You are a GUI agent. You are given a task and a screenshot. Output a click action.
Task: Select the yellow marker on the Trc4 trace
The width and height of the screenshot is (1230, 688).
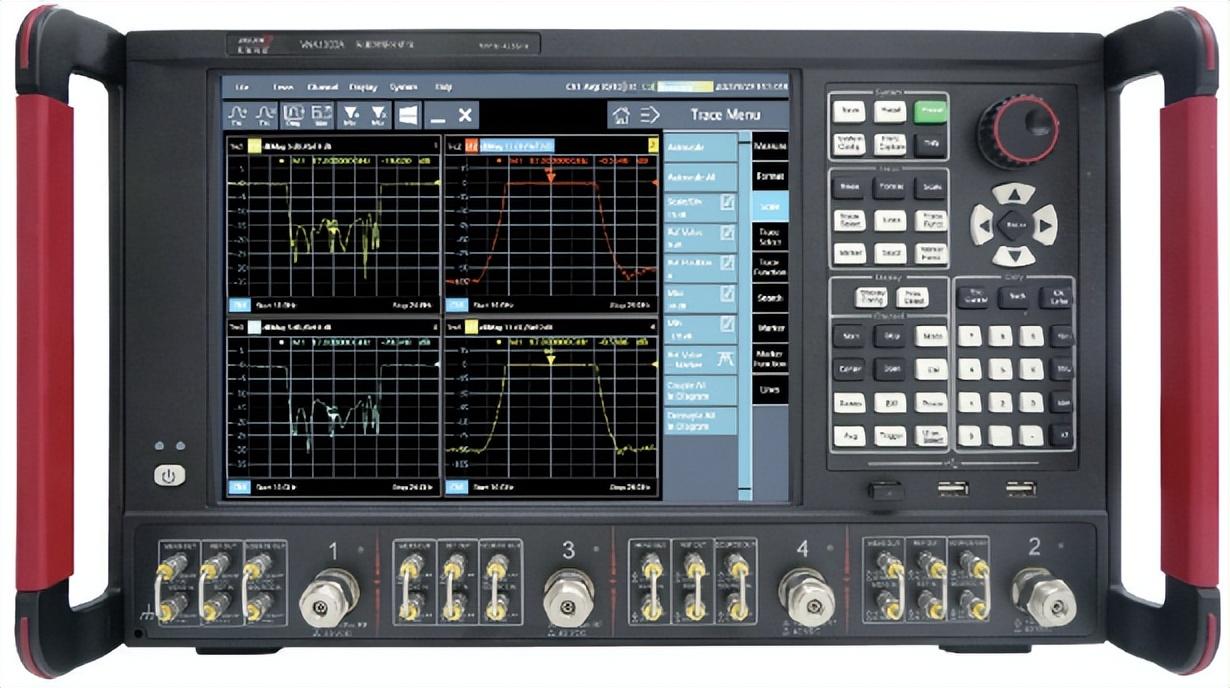click(x=550, y=357)
